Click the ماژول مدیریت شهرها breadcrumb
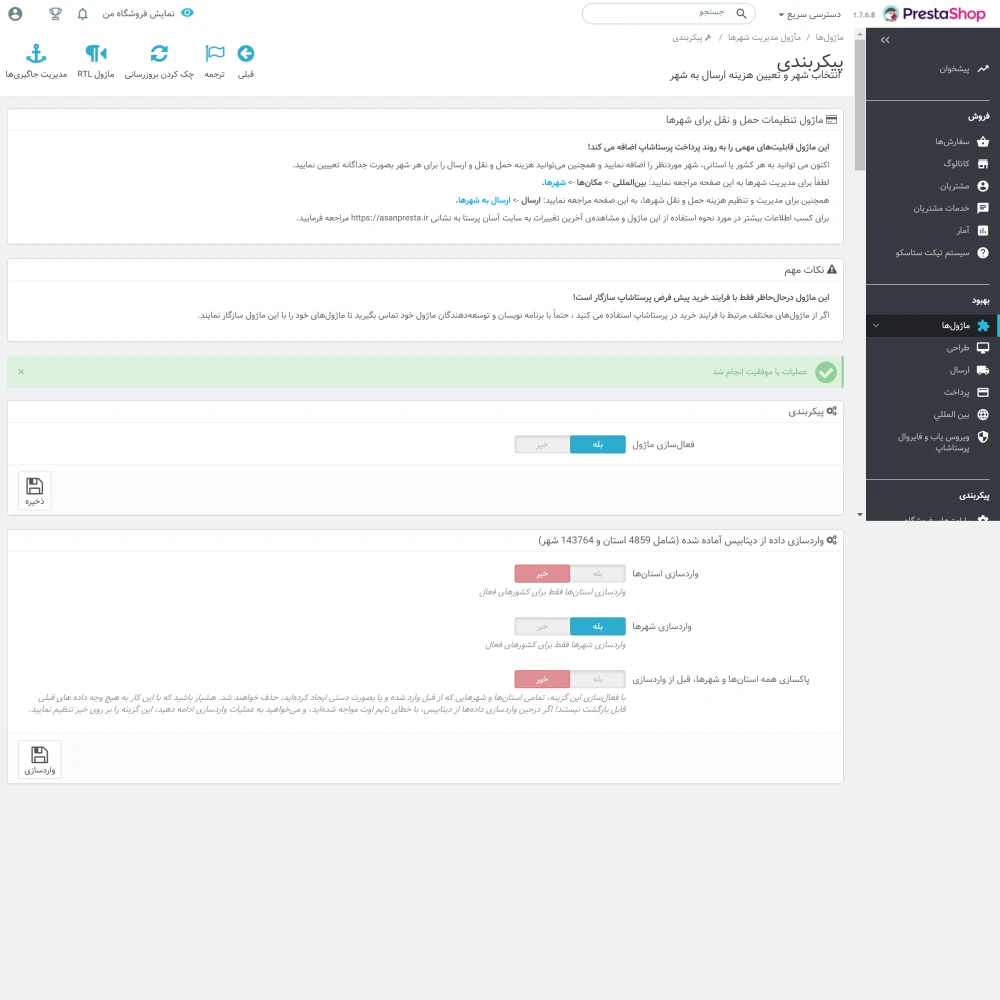The width and height of the screenshot is (1000, 1000). 764,38
